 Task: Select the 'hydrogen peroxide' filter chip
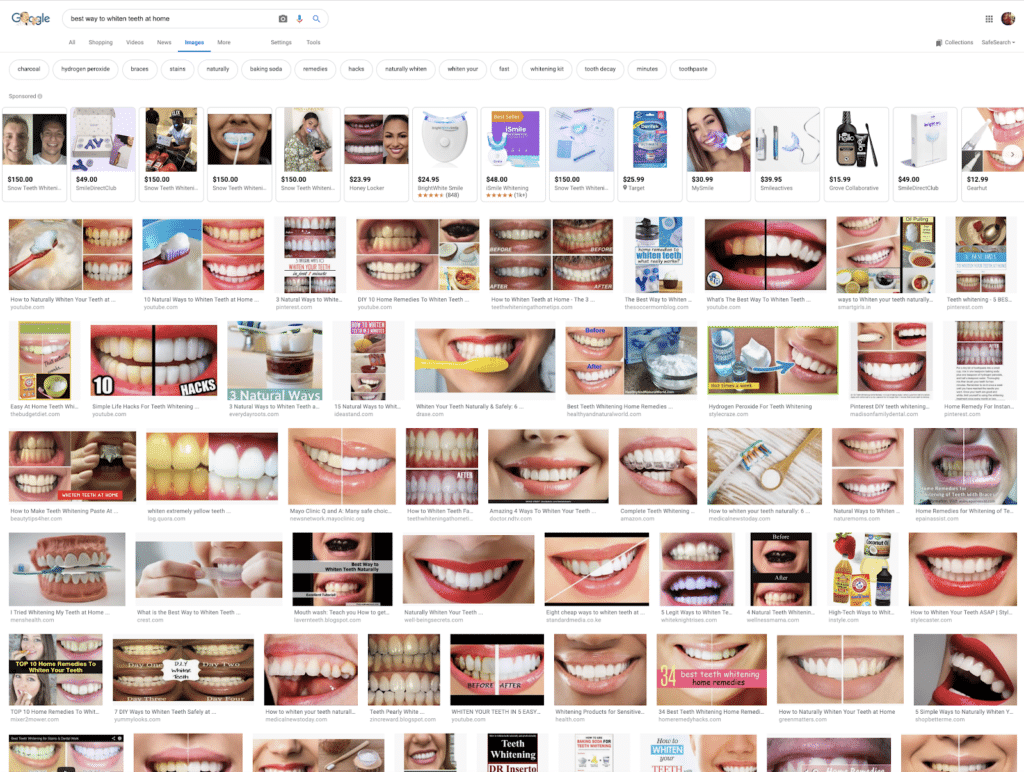[x=87, y=69]
